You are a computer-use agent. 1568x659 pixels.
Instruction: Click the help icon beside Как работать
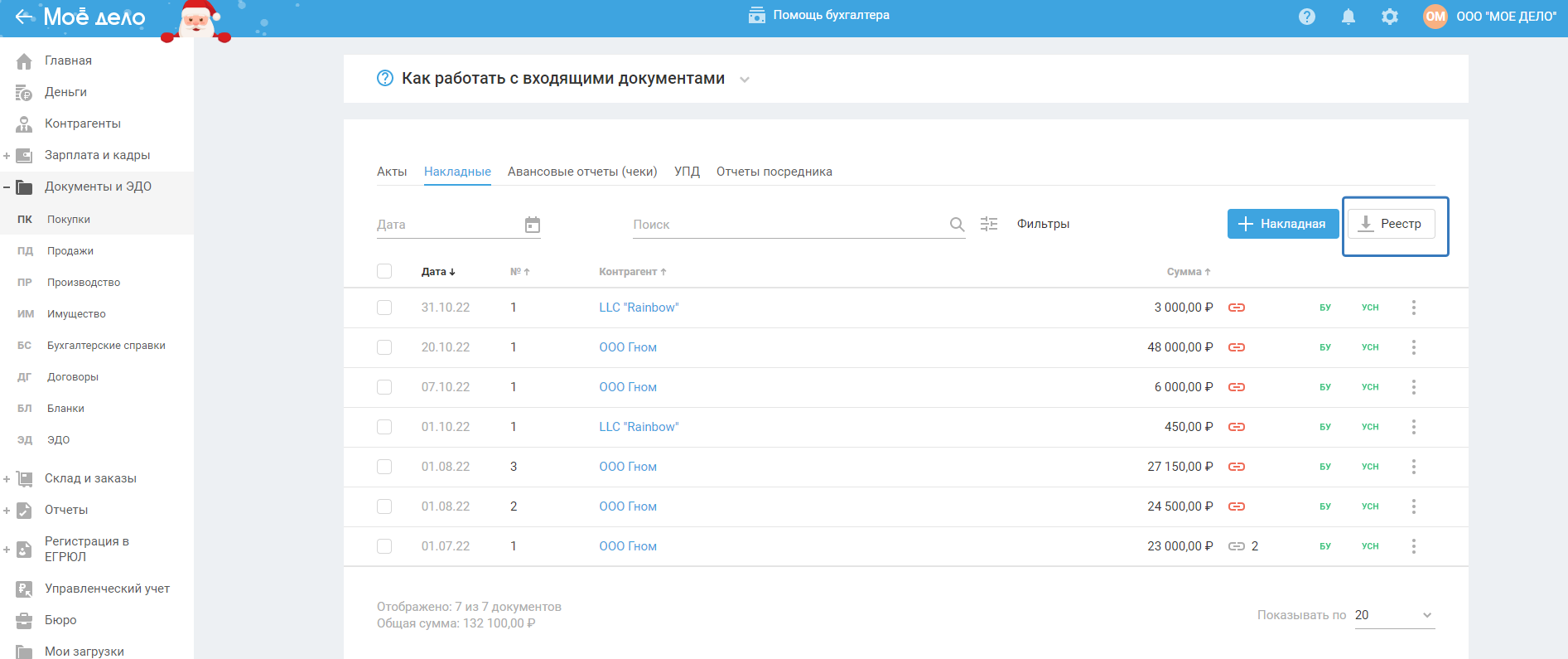point(385,78)
